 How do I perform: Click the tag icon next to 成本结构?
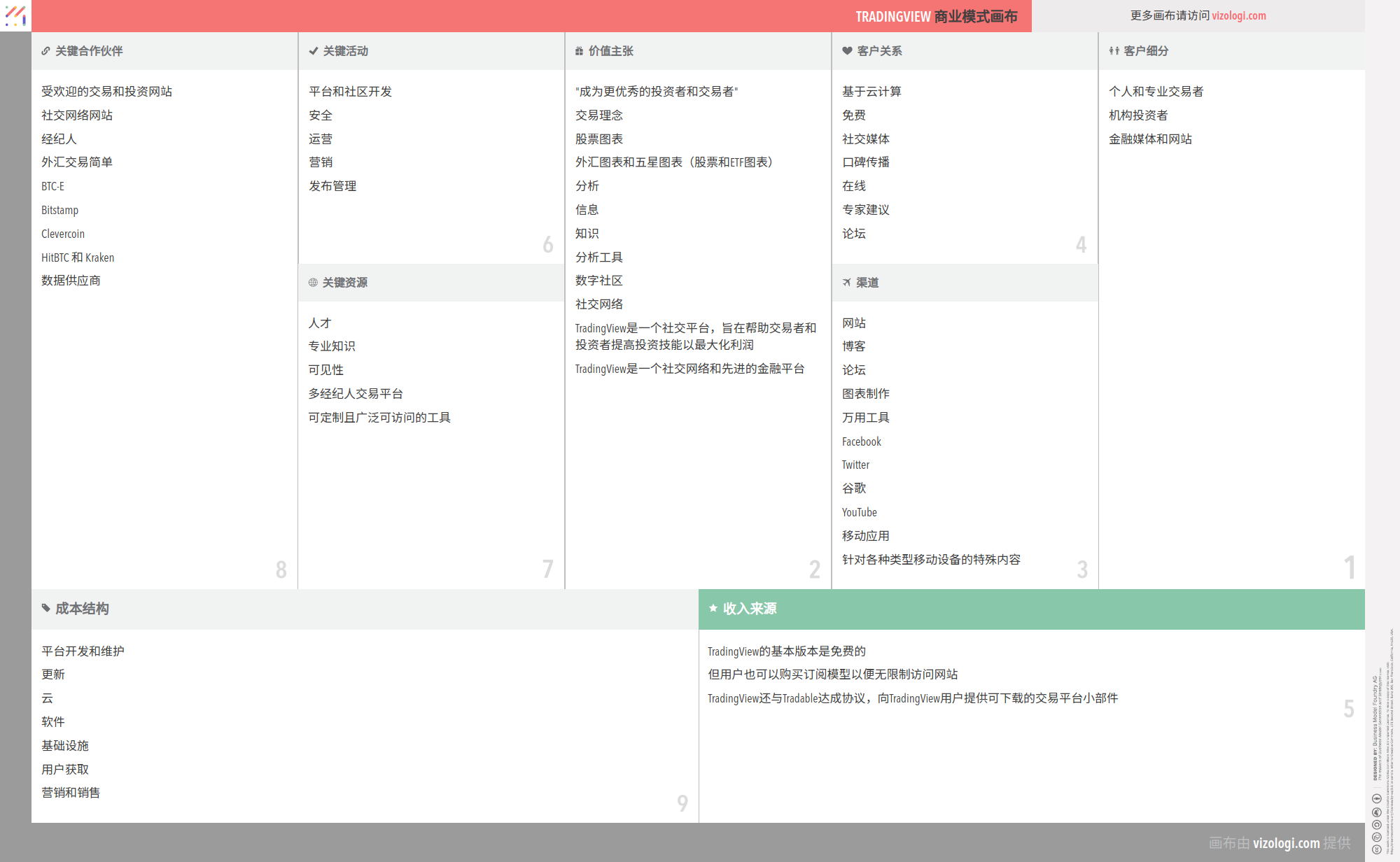(x=45, y=609)
